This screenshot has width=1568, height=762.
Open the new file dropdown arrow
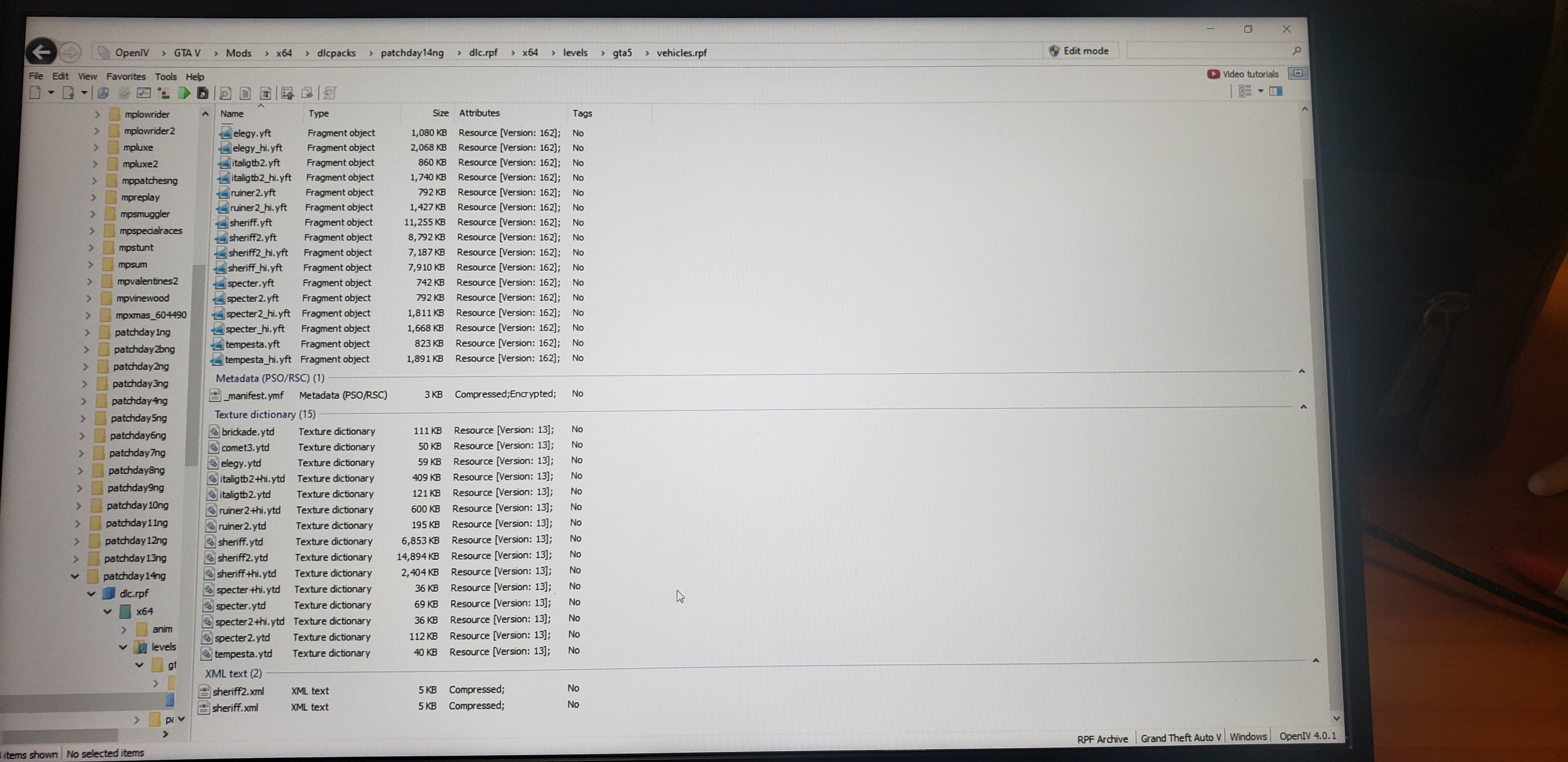click(51, 93)
